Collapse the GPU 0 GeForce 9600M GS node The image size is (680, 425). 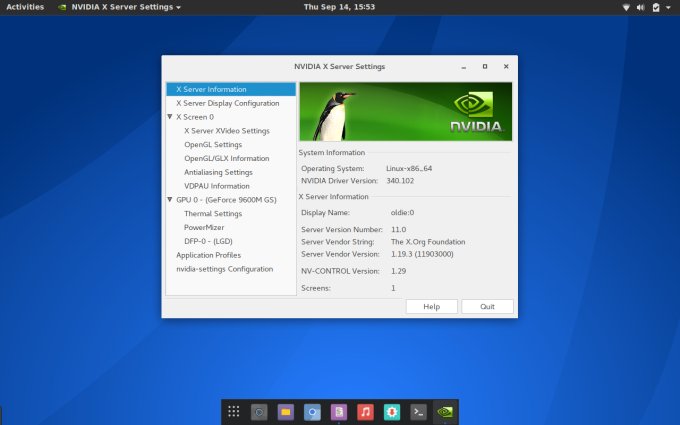pos(170,199)
